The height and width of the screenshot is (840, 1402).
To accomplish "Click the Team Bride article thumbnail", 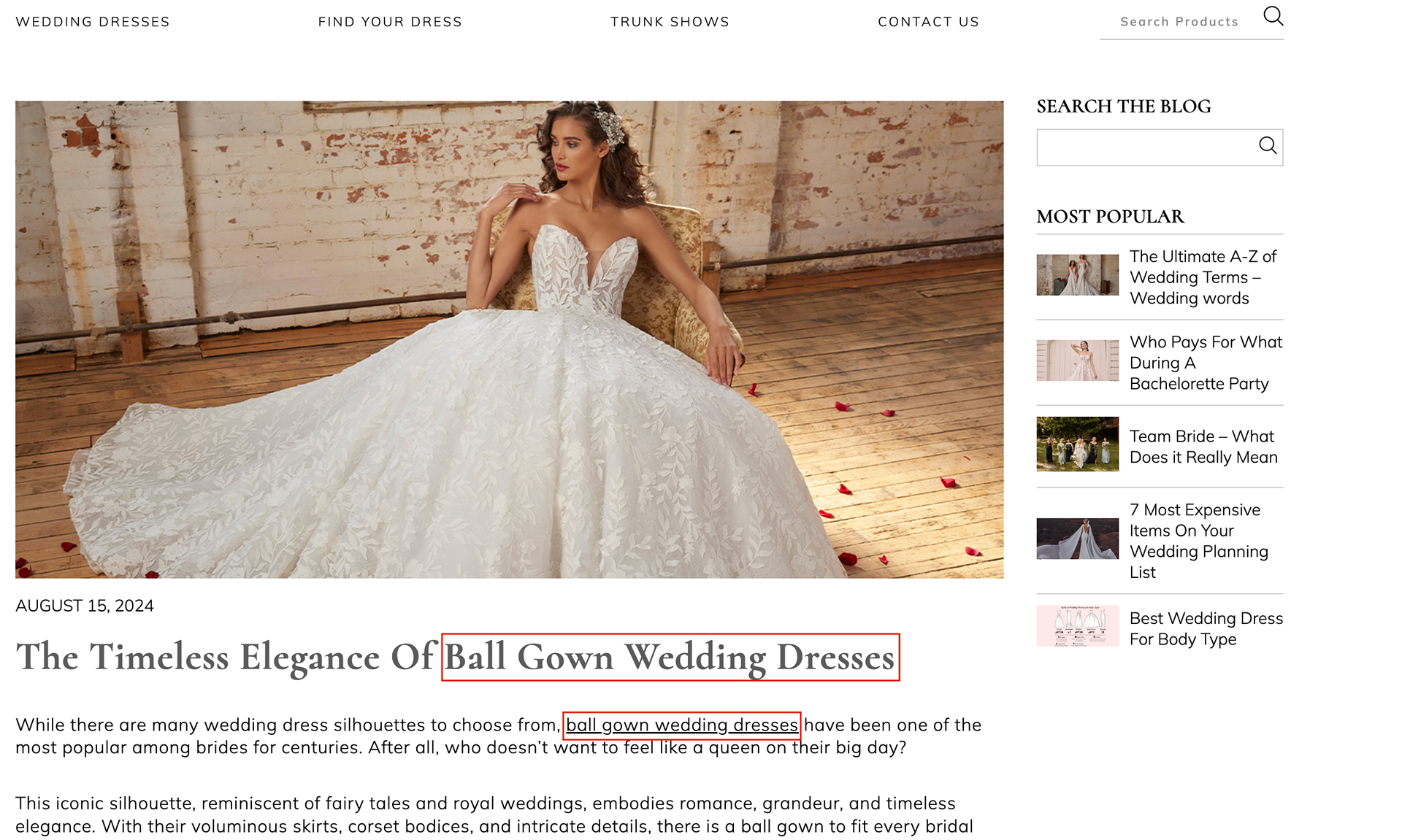I will click(1077, 444).
